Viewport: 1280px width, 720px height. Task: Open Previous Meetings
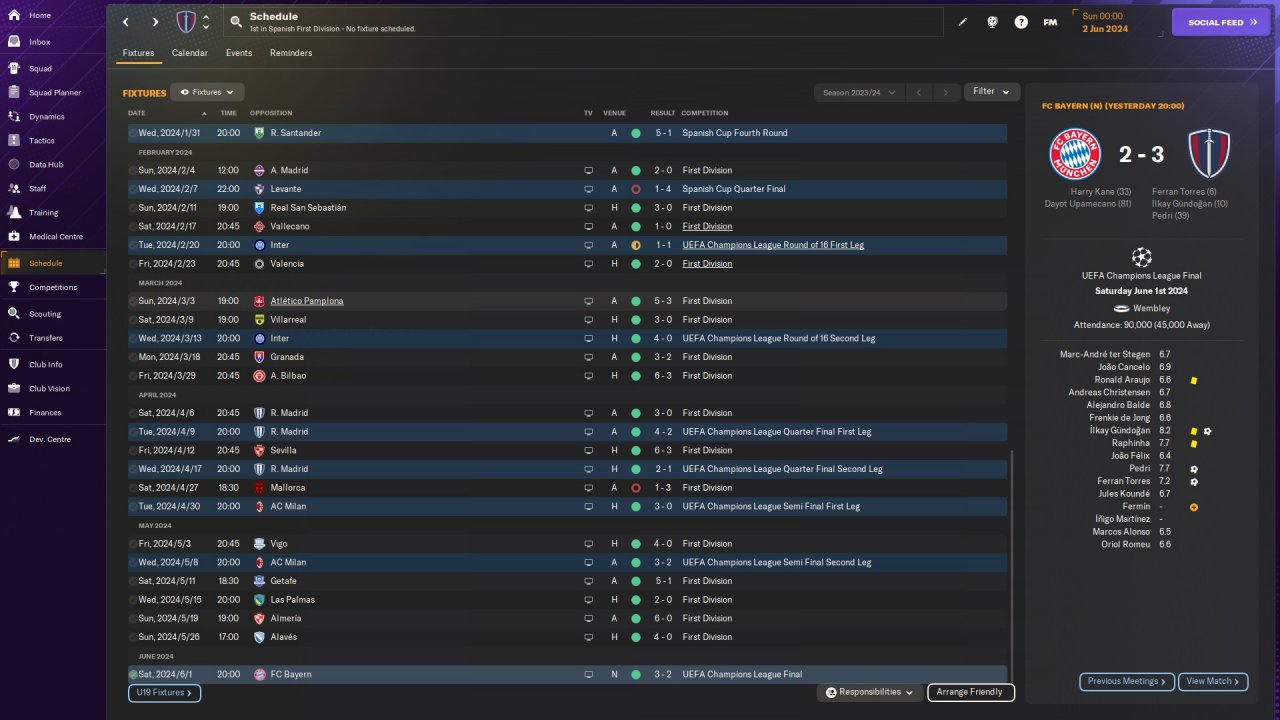pyautogui.click(x=1126, y=682)
